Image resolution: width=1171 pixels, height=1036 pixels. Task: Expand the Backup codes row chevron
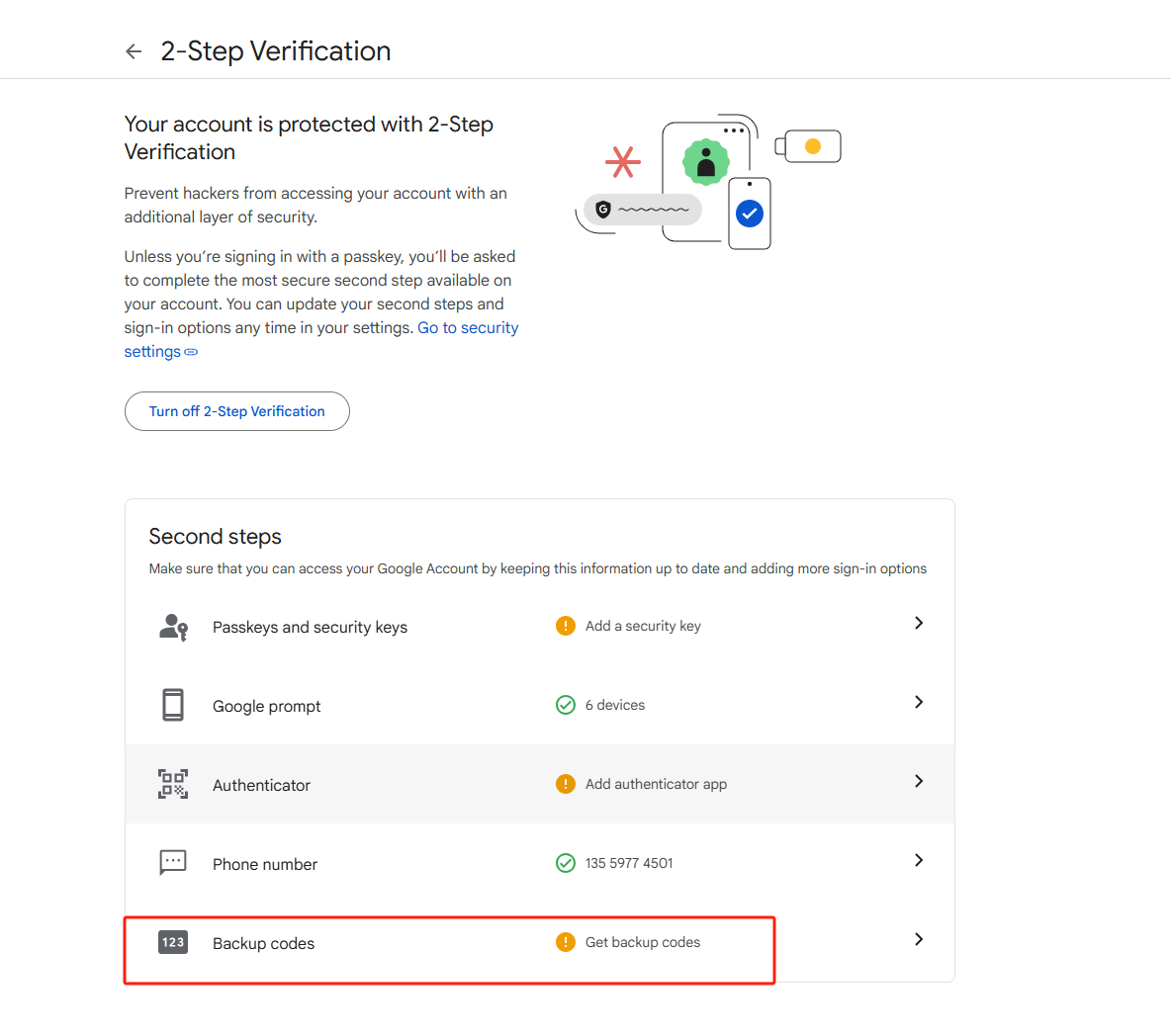919,939
